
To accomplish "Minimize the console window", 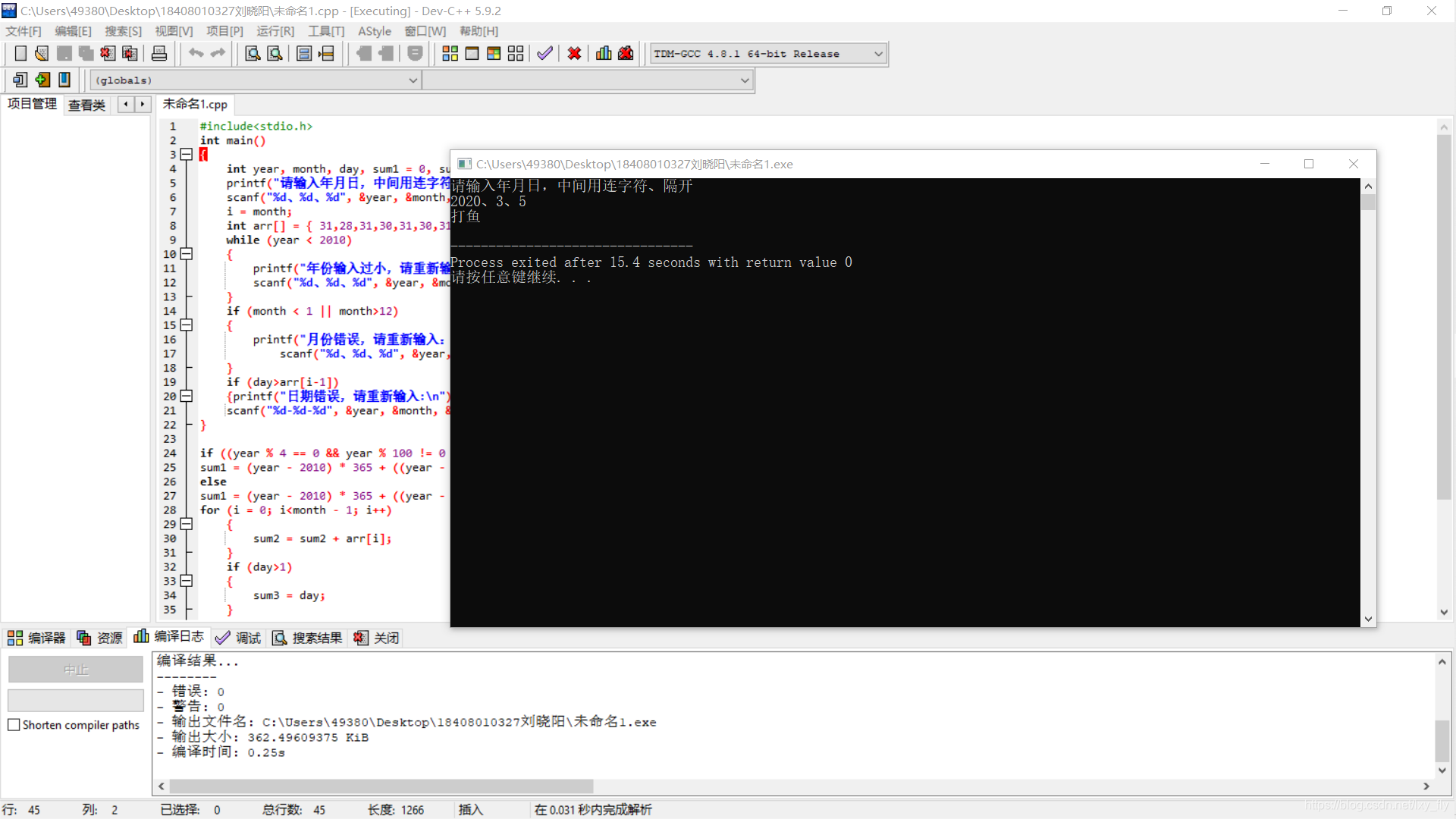I will (1265, 164).
